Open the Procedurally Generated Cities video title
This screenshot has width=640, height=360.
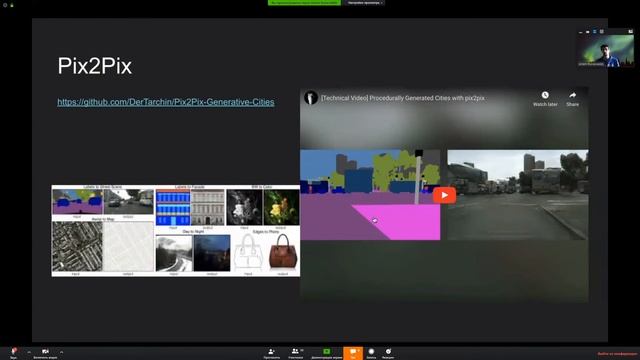point(403,98)
